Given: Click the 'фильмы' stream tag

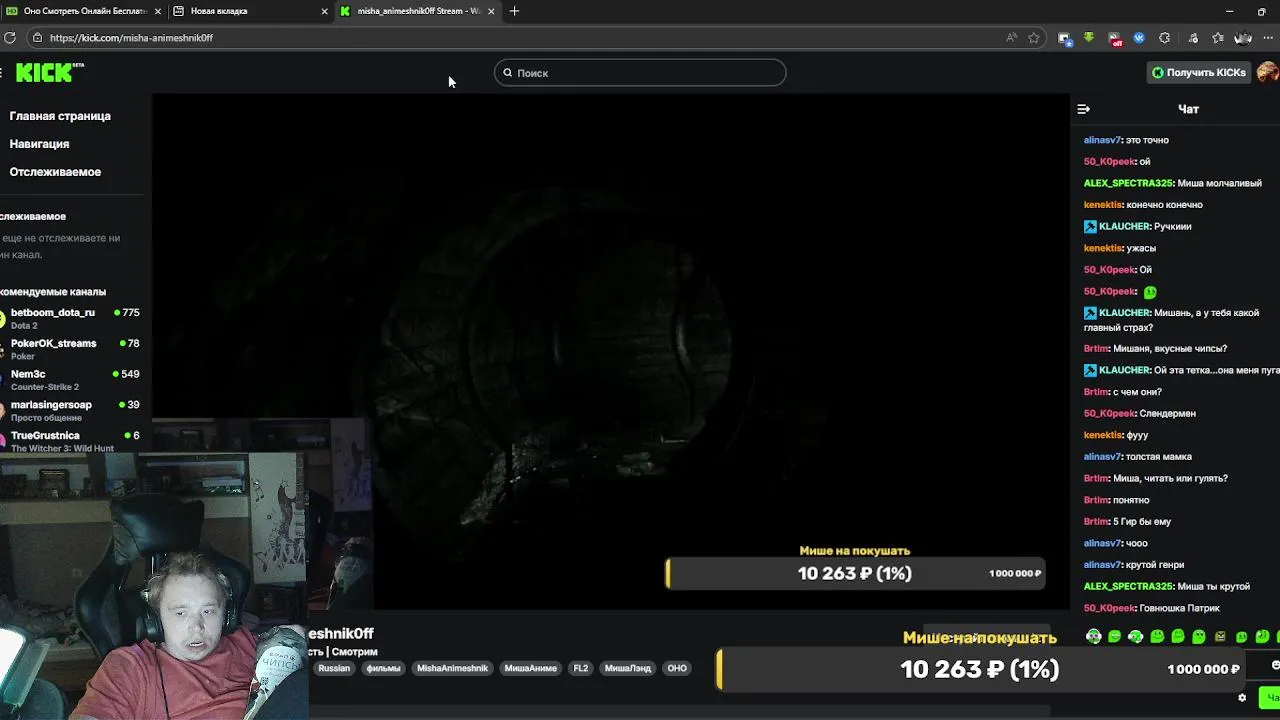Looking at the screenshot, I should 383,668.
